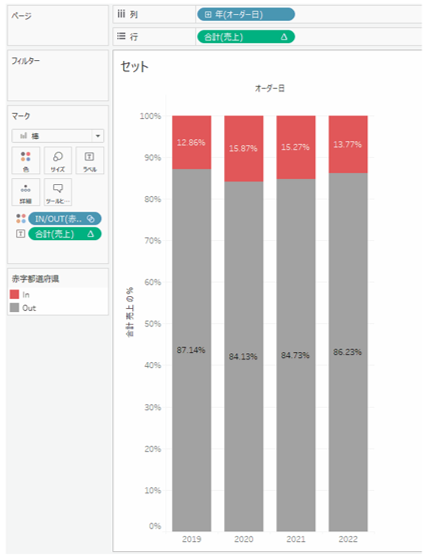Open the サイズ (Size) mark card
The image size is (427, 558).
coord(58,160)
